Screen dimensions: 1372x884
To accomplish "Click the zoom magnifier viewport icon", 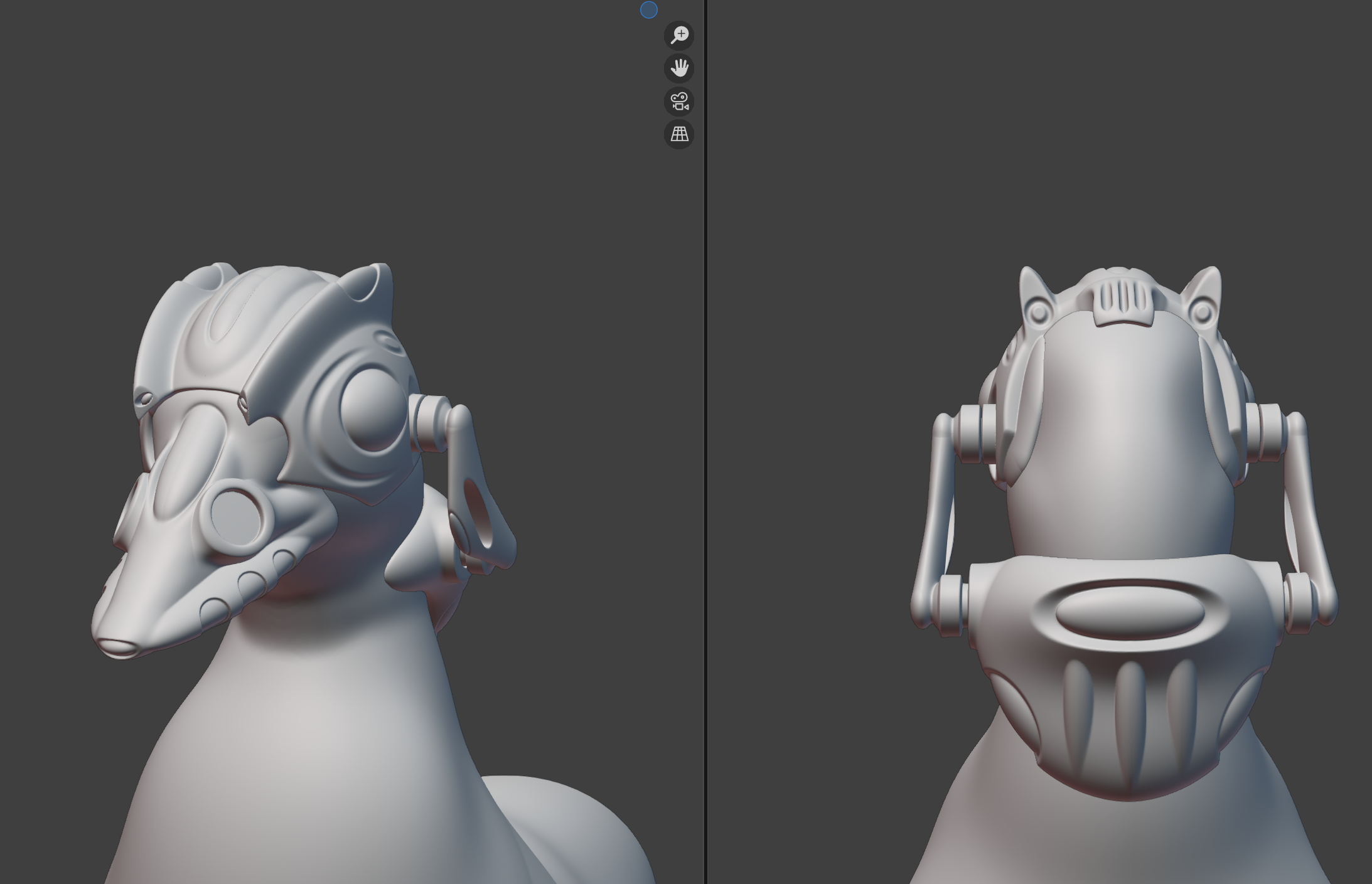I will click(x=679, y=35).
